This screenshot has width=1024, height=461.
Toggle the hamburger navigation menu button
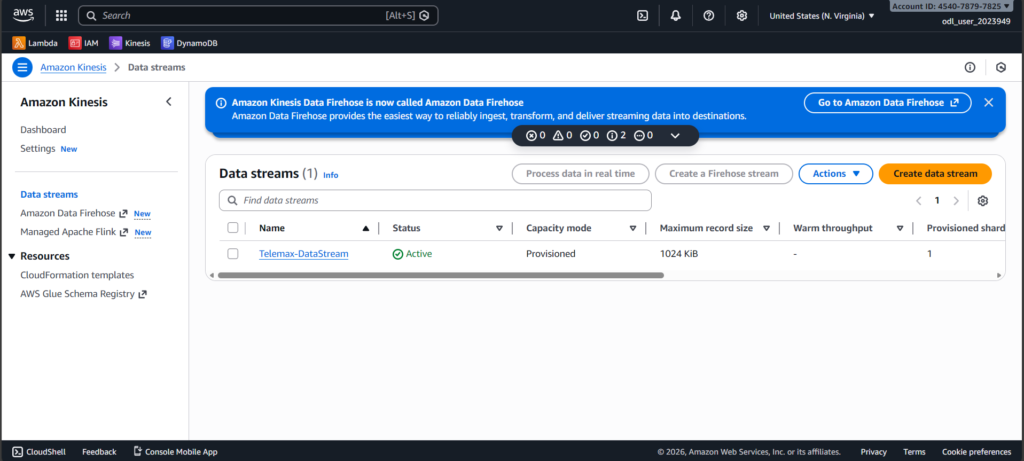click(x=22, y=67)
